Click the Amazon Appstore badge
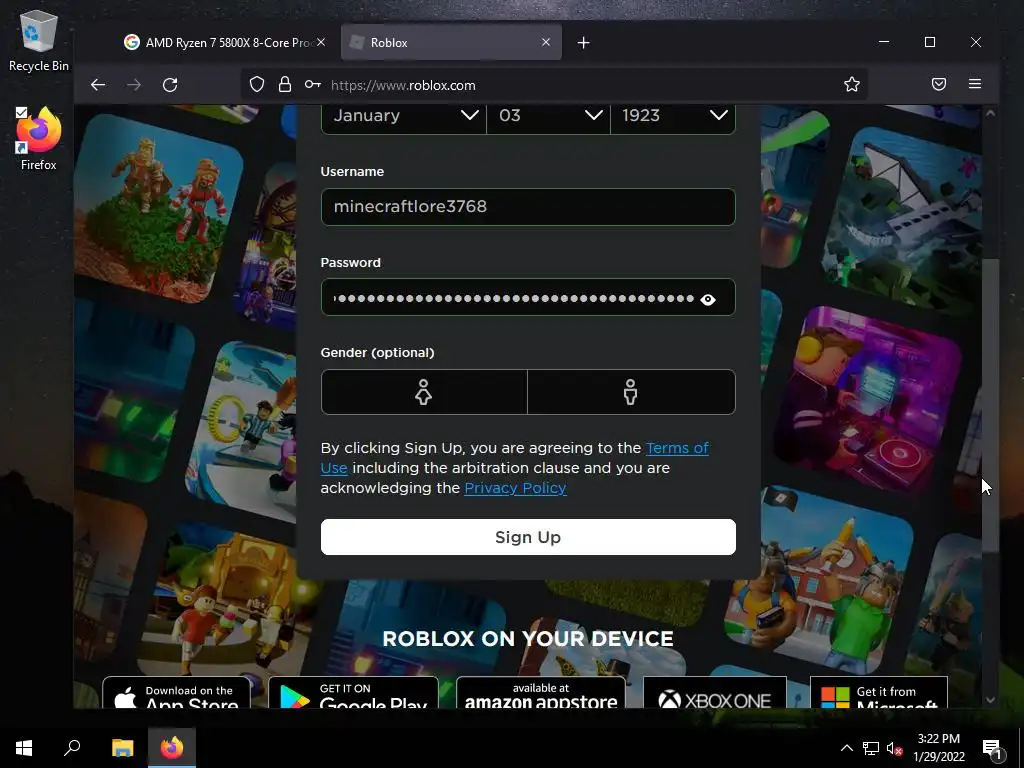The width and height of the screenshot is (1024, 768). [541, 694]
